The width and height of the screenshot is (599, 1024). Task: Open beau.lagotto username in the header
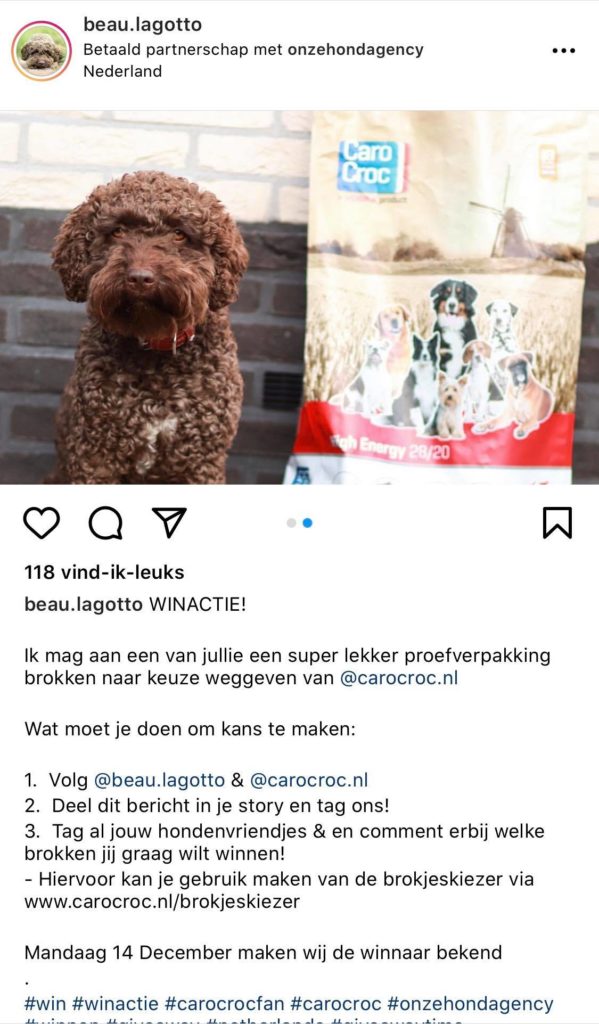tap(142, 25)
